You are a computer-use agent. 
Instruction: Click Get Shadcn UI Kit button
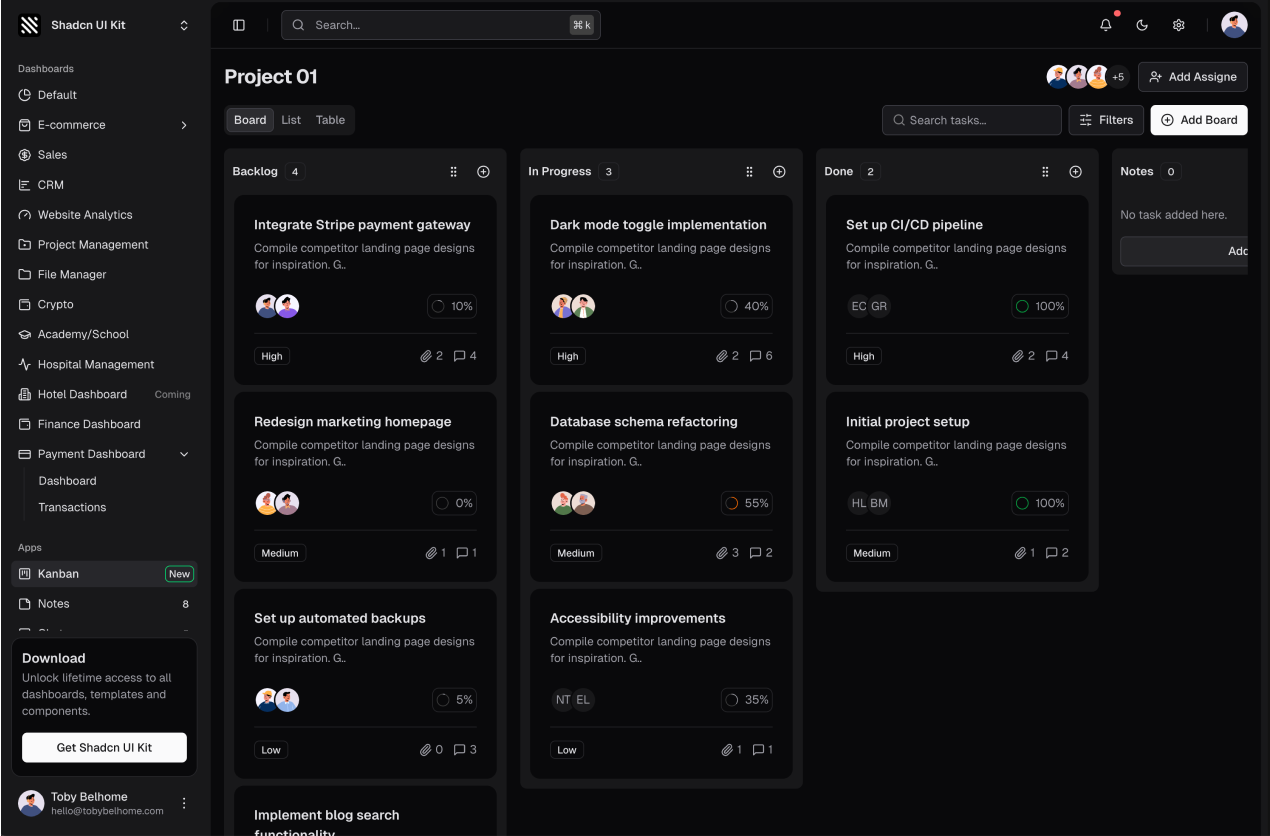pos(104,748)
